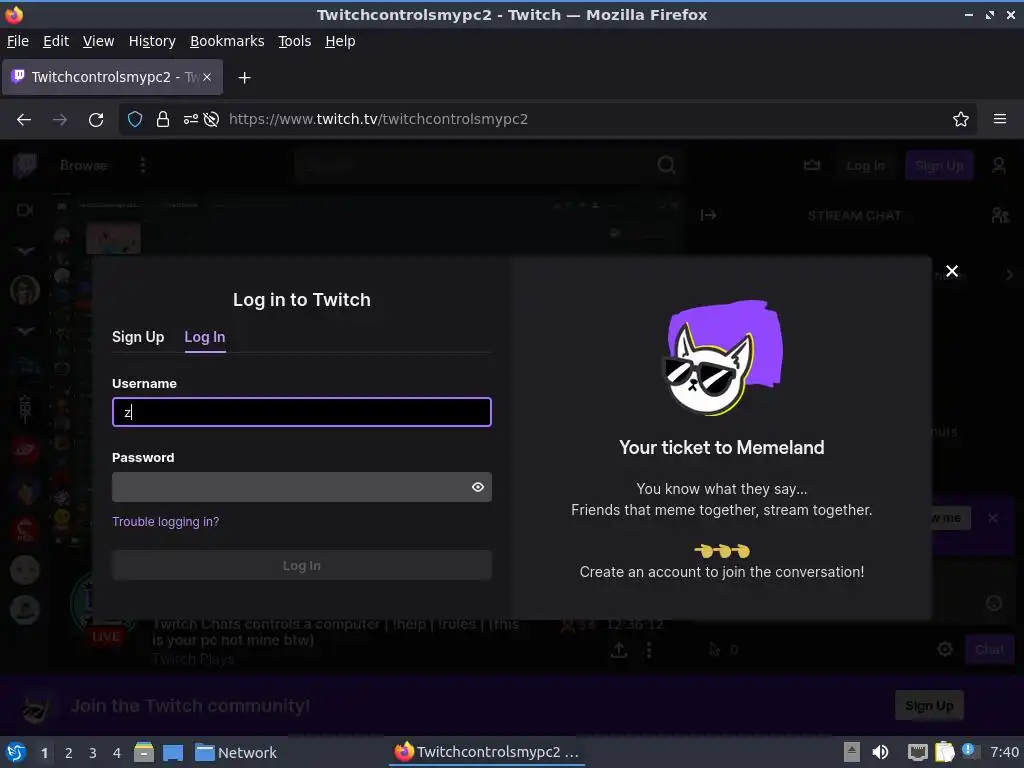The image size is (1024, 768).
Task: Focus the Username input field
Action: [302, 412]
